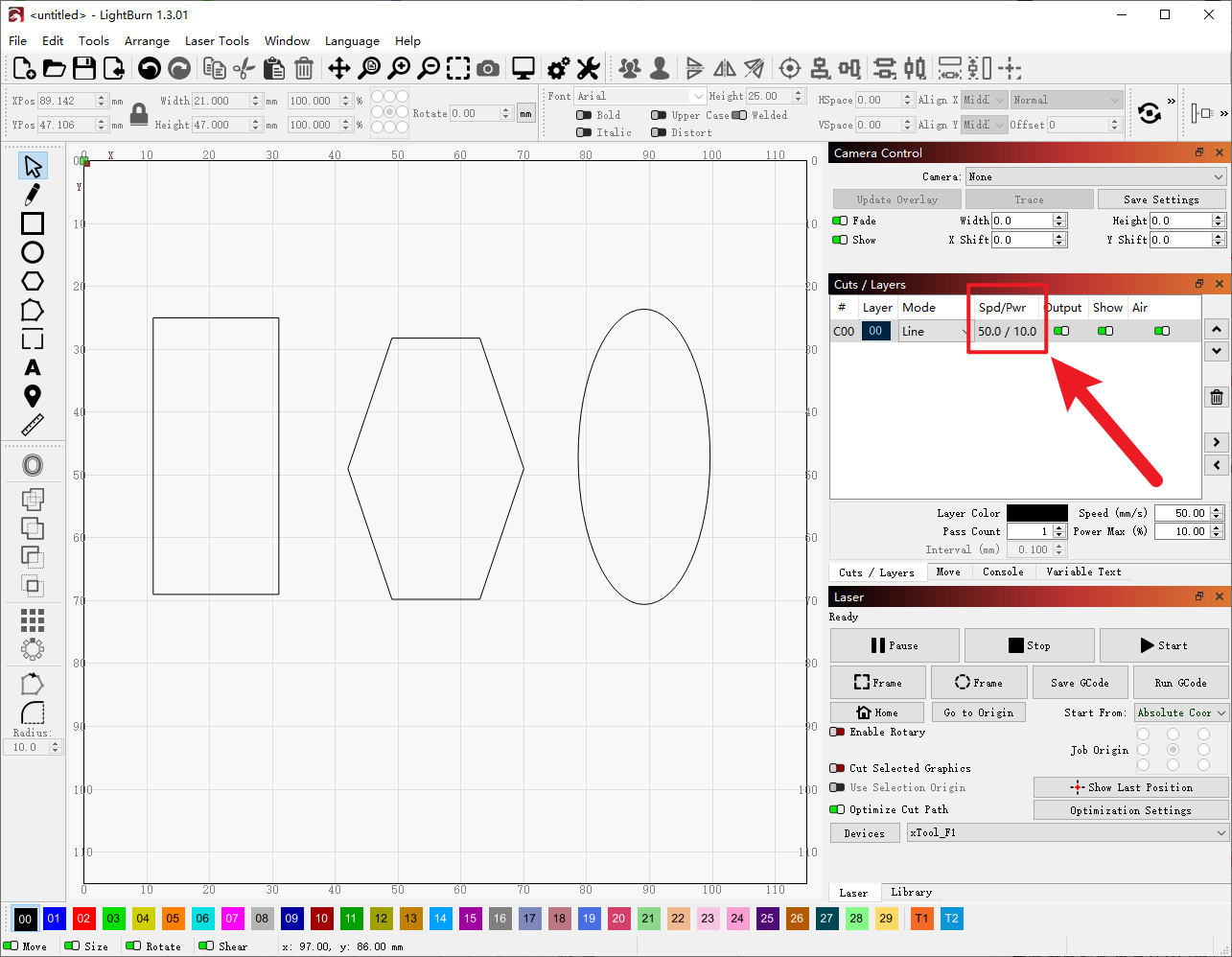Select the arrow Select tool
Screen dimensions: 1232x957
(33, 166)
